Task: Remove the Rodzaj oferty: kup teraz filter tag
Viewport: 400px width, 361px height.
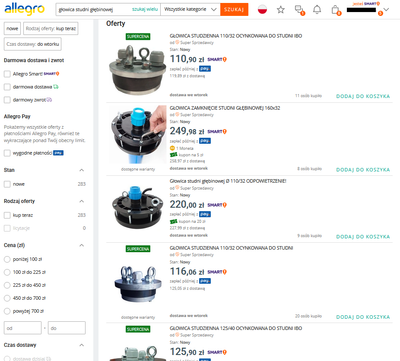Action: coord(51,29)
